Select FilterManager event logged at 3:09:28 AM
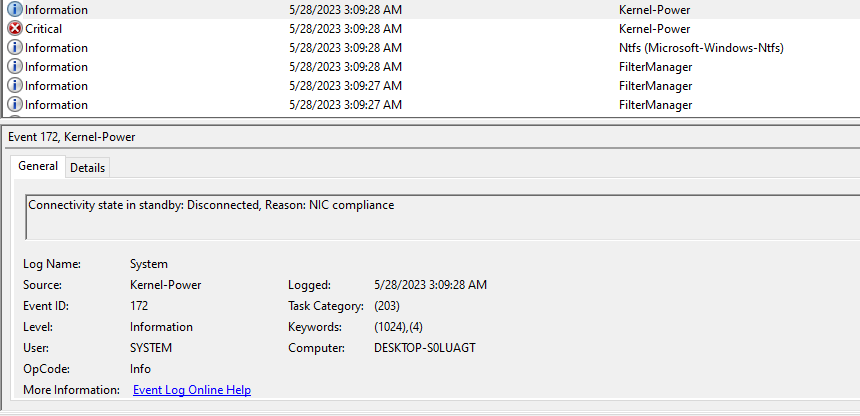The width and height of the screenshot is (860, 416). [430, 66]
